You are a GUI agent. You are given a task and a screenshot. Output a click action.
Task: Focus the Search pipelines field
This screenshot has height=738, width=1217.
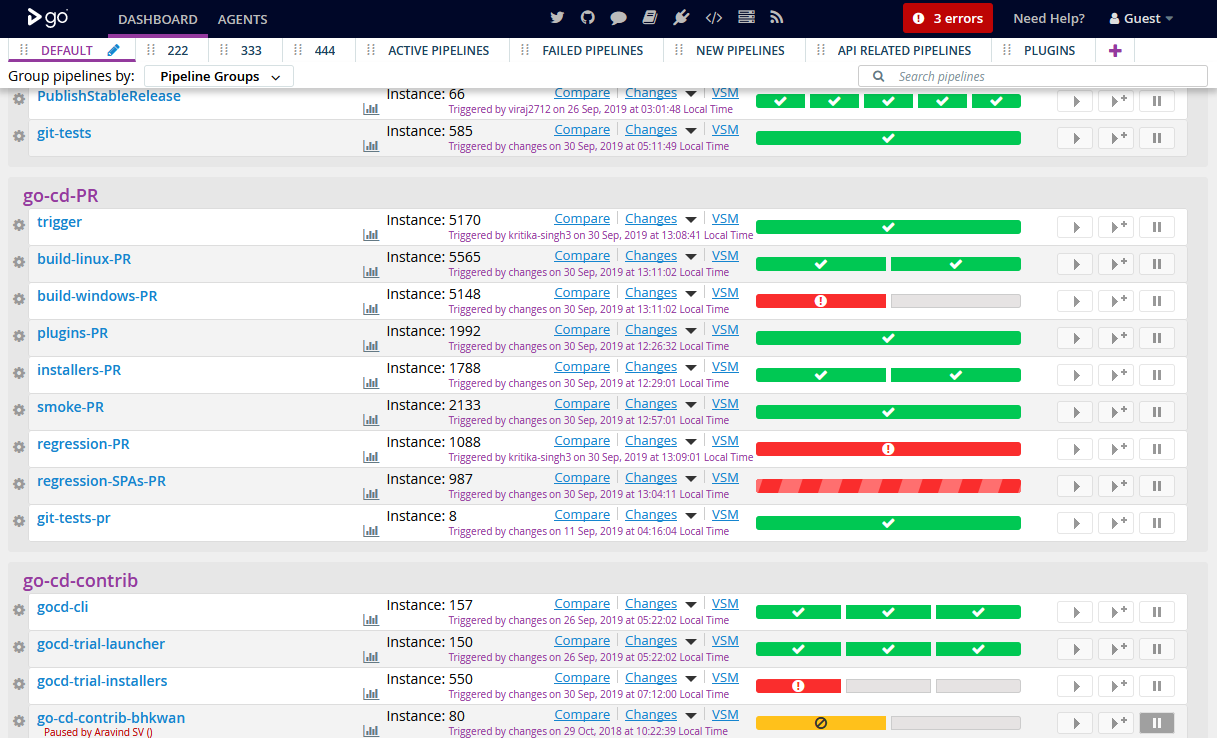(x=1033, y=76)
